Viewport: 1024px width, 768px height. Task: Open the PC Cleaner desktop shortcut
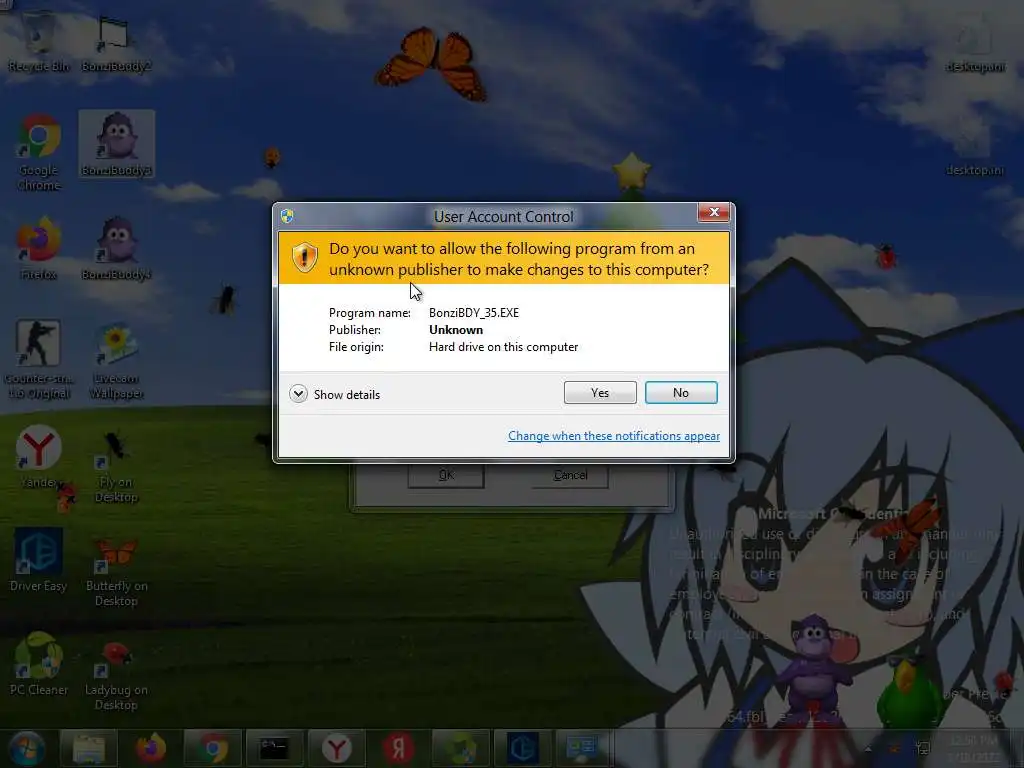pyautogui.click(x=39, y=664)
